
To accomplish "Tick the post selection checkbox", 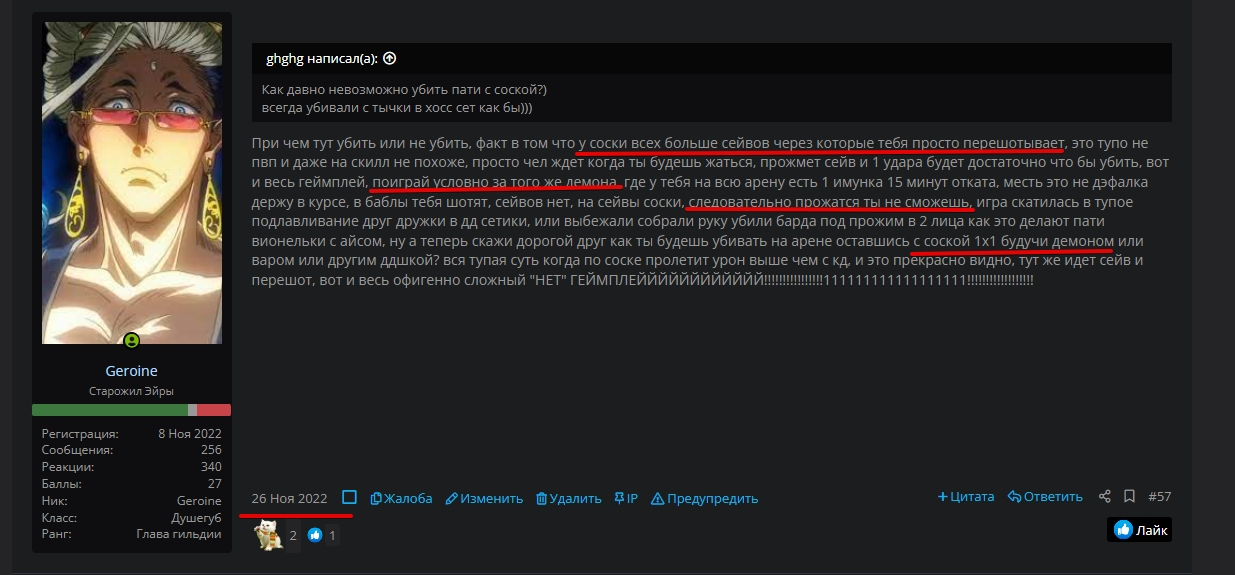I will point(349,497).
